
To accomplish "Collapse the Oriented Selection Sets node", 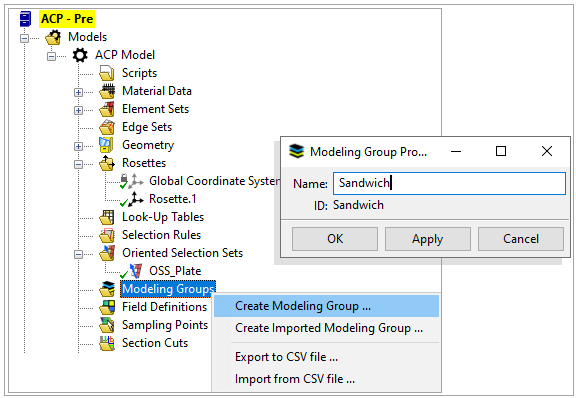I will tap(78, 254).
